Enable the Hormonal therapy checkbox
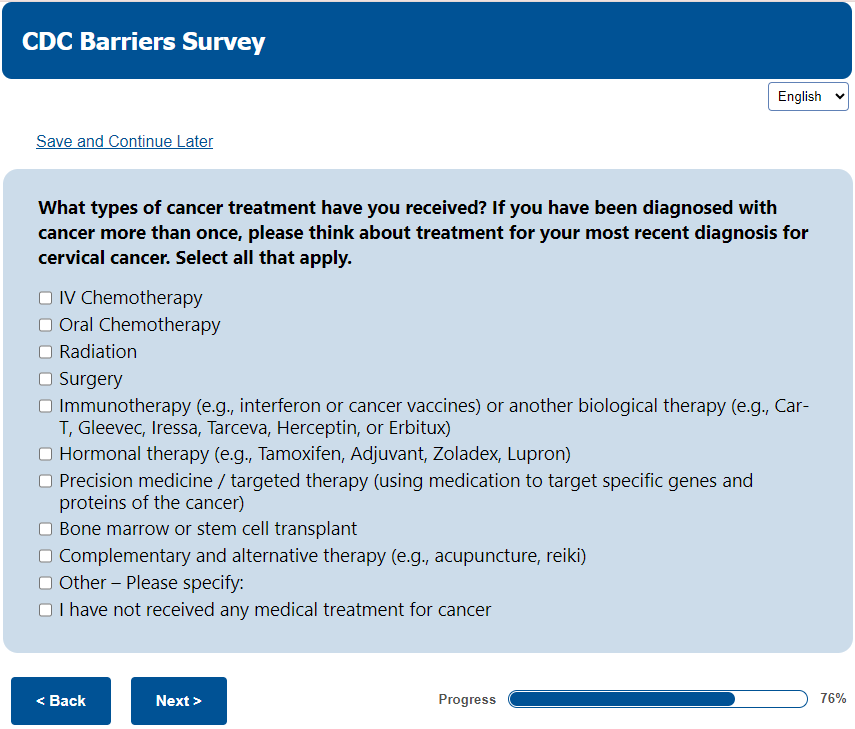This screenshot has width=855, height=729. (x=45, y=454)
